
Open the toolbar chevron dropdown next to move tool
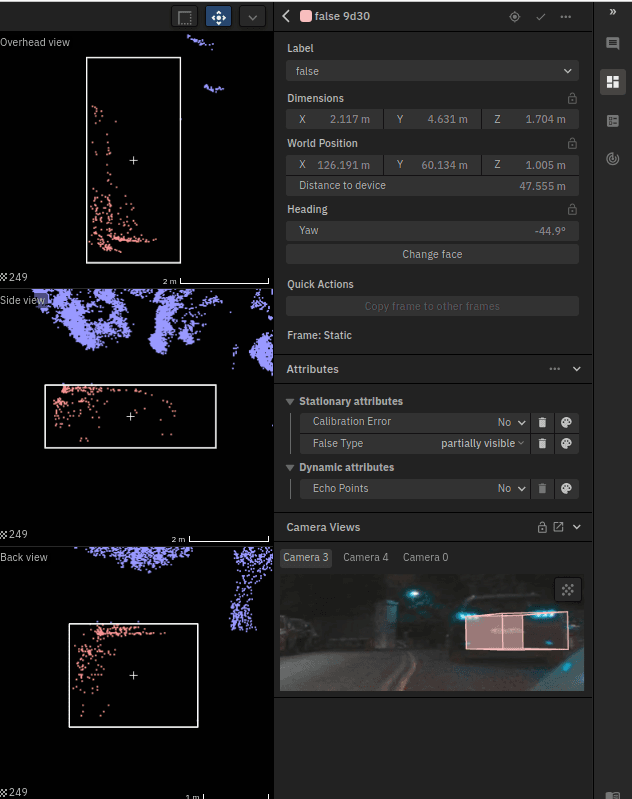[252, 17]
